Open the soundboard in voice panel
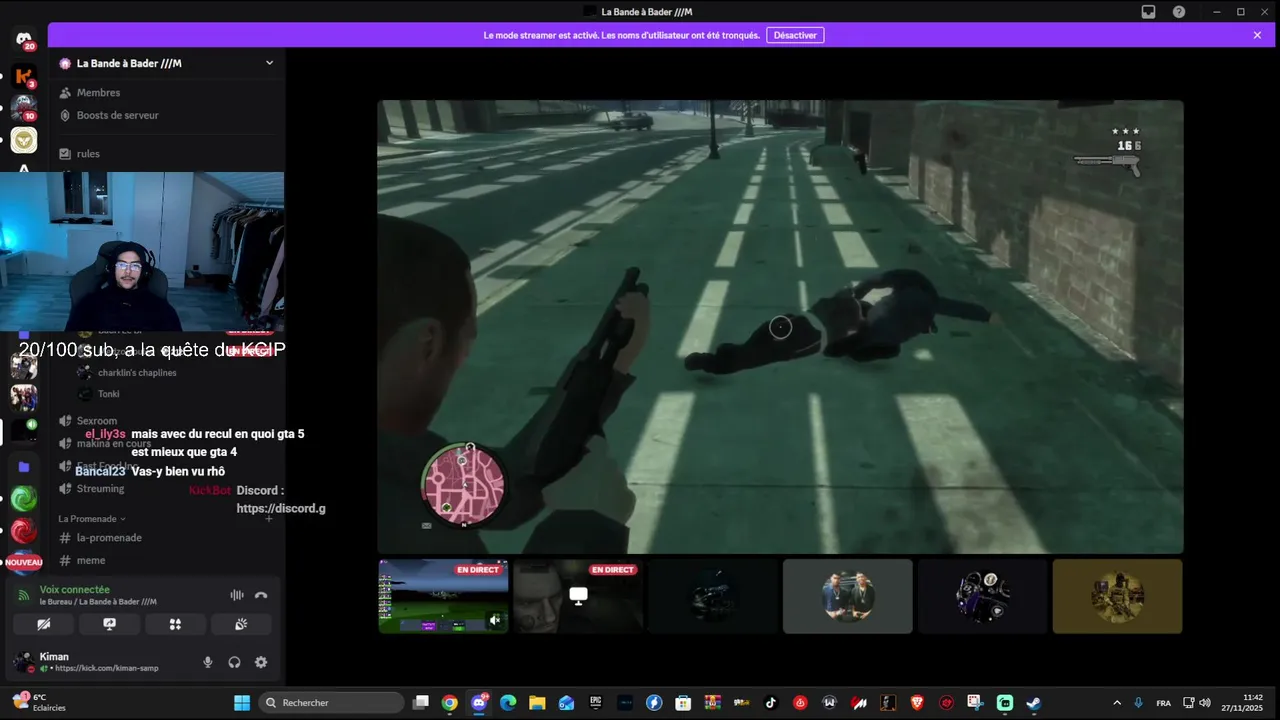Screen dimensions: 1280x720 (x=241, y=624)
